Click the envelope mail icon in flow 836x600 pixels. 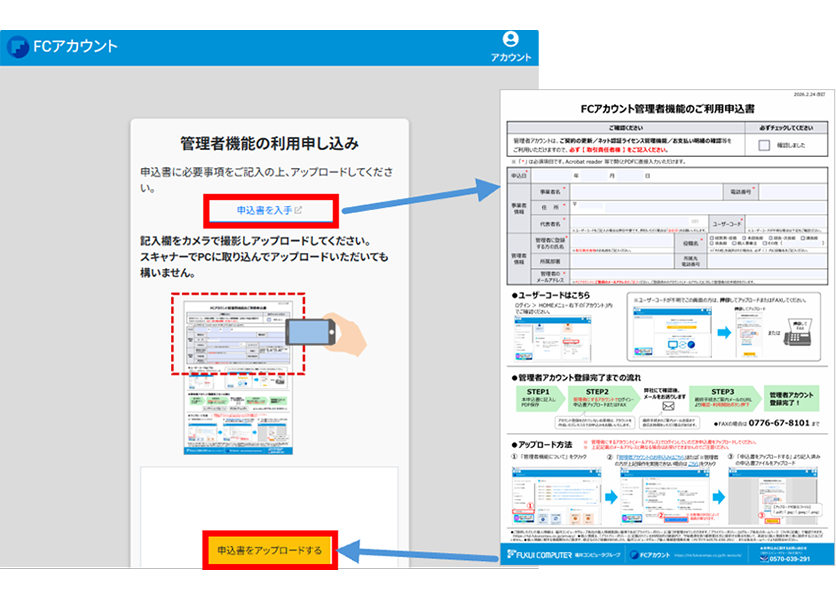[668, 406]
